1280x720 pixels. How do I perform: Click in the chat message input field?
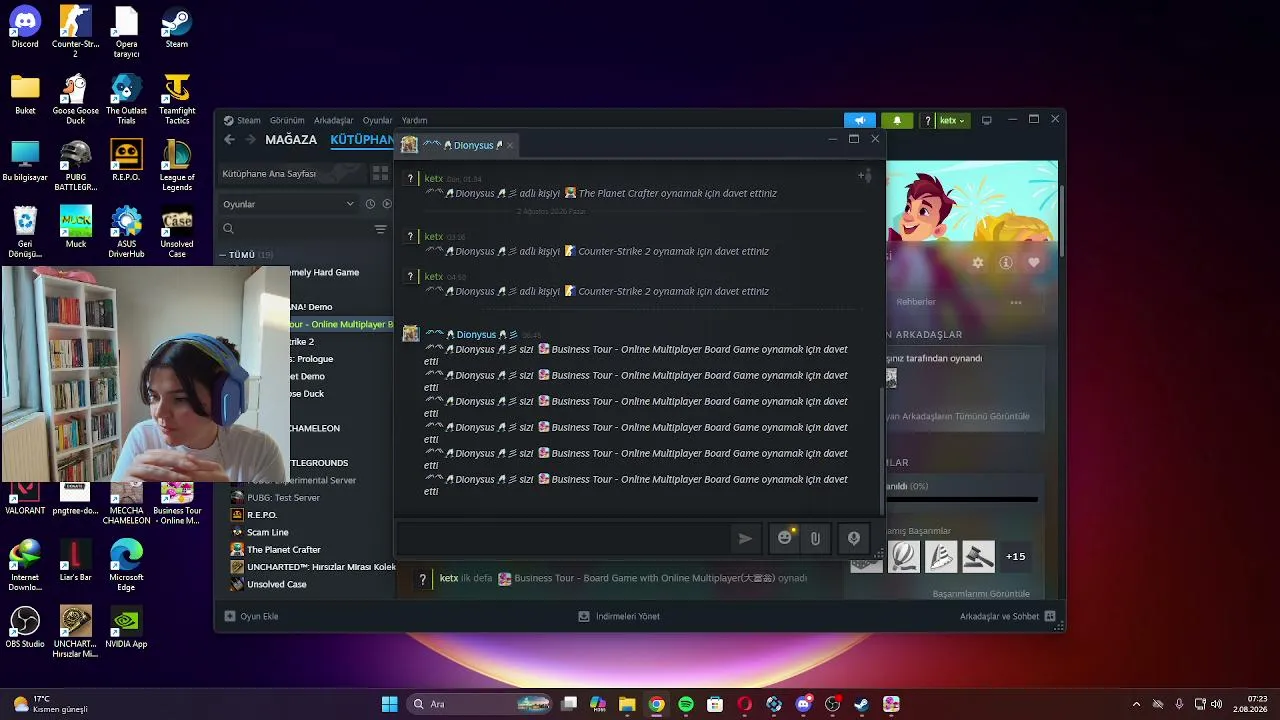[564, 538]
